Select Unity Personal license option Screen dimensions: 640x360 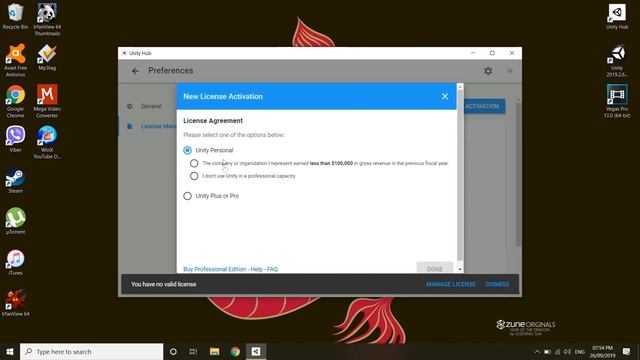point(187,150)
